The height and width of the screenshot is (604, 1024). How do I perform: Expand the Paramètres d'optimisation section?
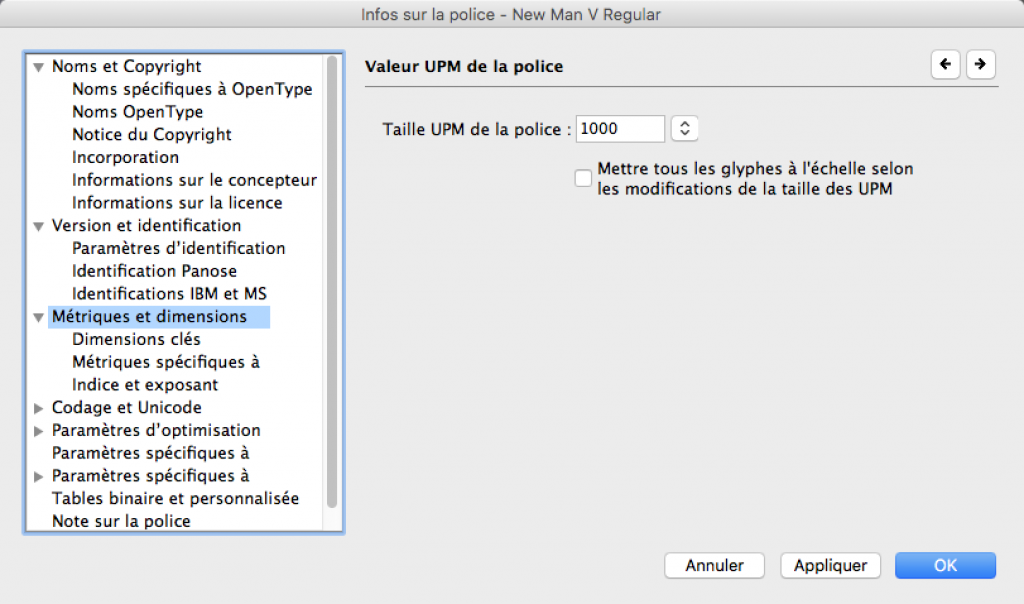coord(39,431)
